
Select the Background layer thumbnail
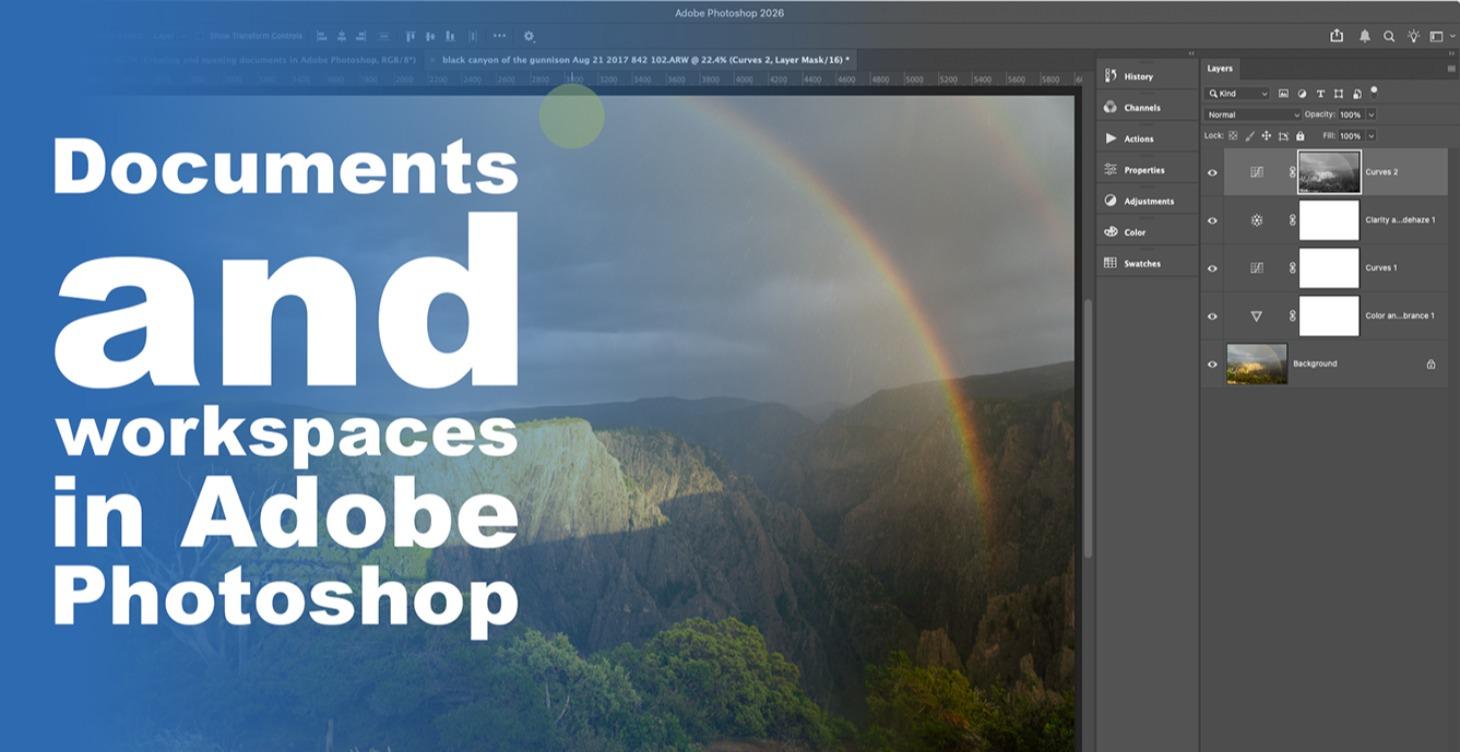click(x=1257, y=364)
